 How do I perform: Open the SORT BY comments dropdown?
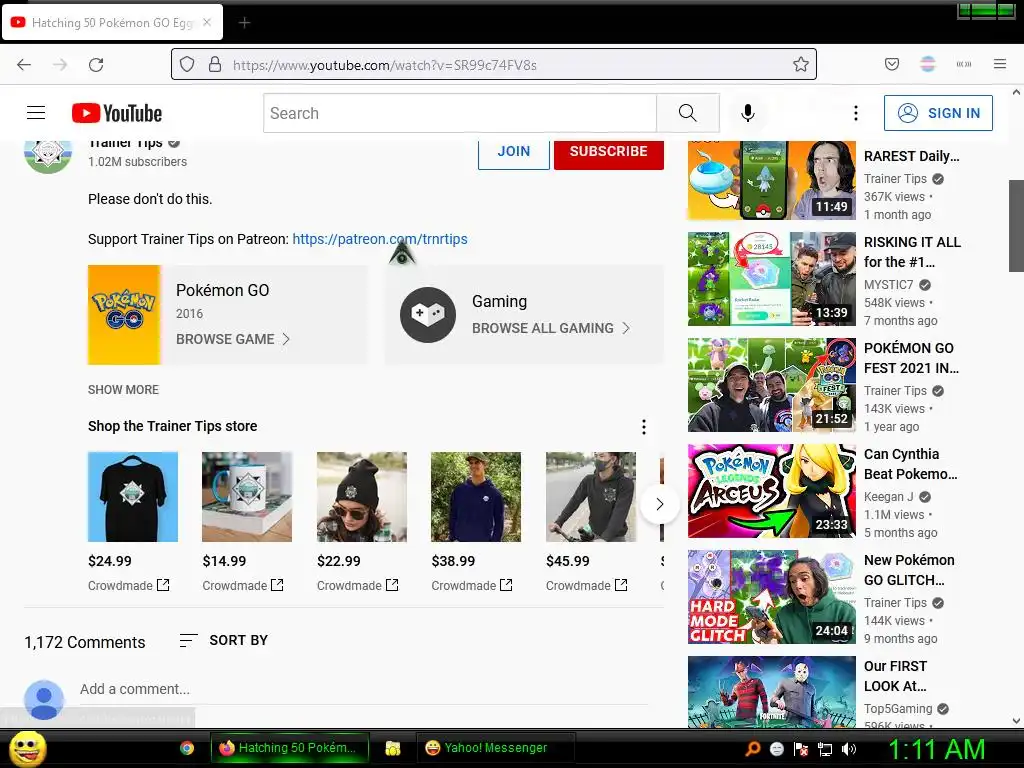223,641
